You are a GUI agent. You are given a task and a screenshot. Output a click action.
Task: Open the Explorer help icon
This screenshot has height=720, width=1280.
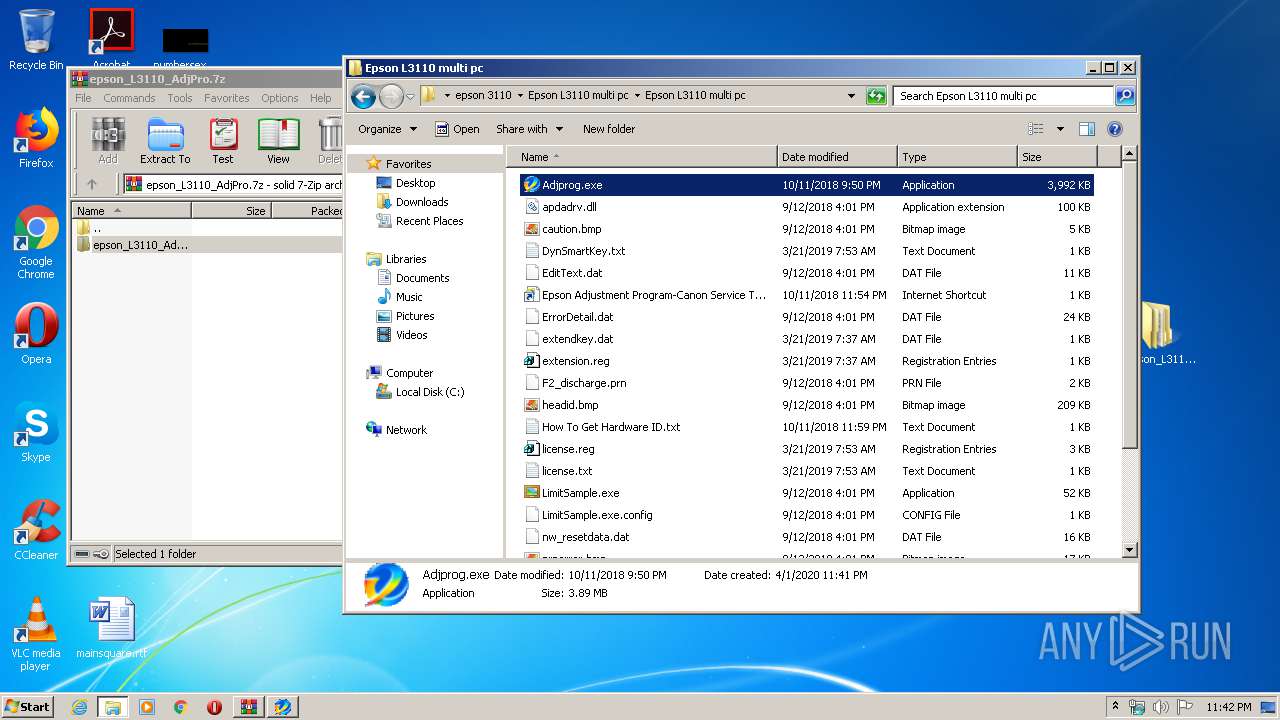1115,129
